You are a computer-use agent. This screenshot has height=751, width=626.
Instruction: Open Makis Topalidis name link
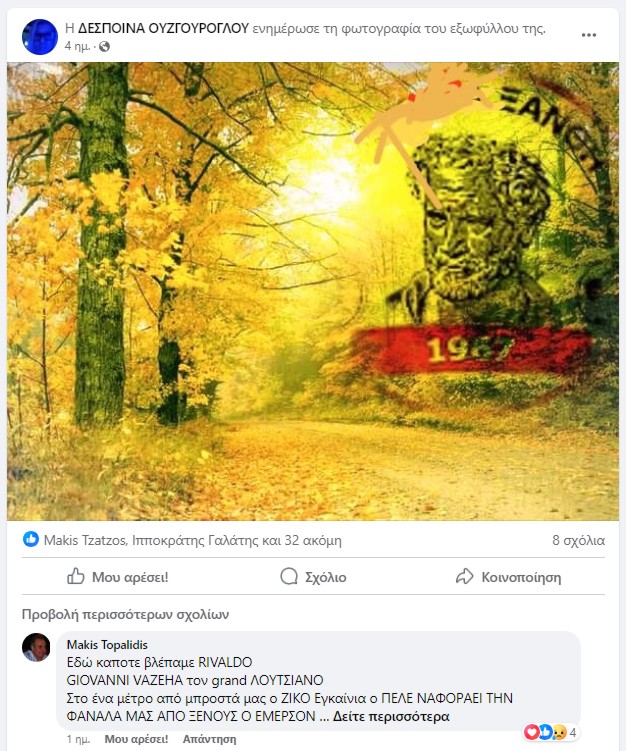[107, 645]
